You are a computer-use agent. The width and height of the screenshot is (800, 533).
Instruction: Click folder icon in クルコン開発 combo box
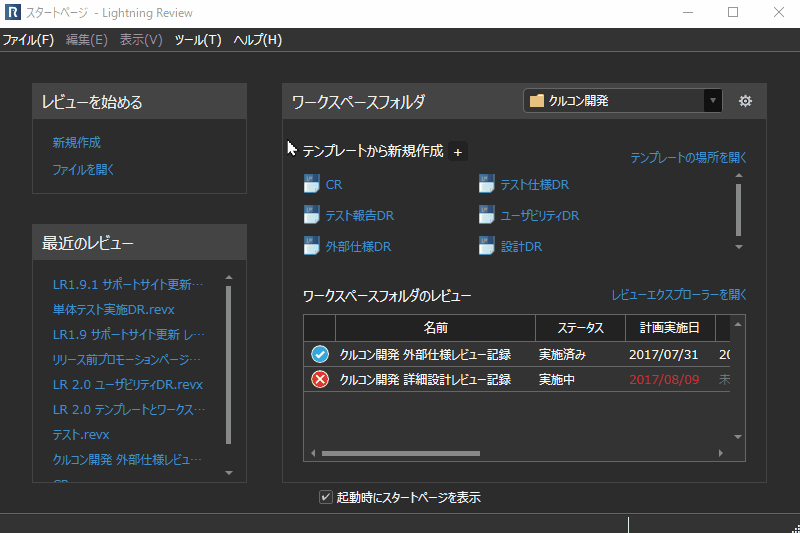click(536, 100)
